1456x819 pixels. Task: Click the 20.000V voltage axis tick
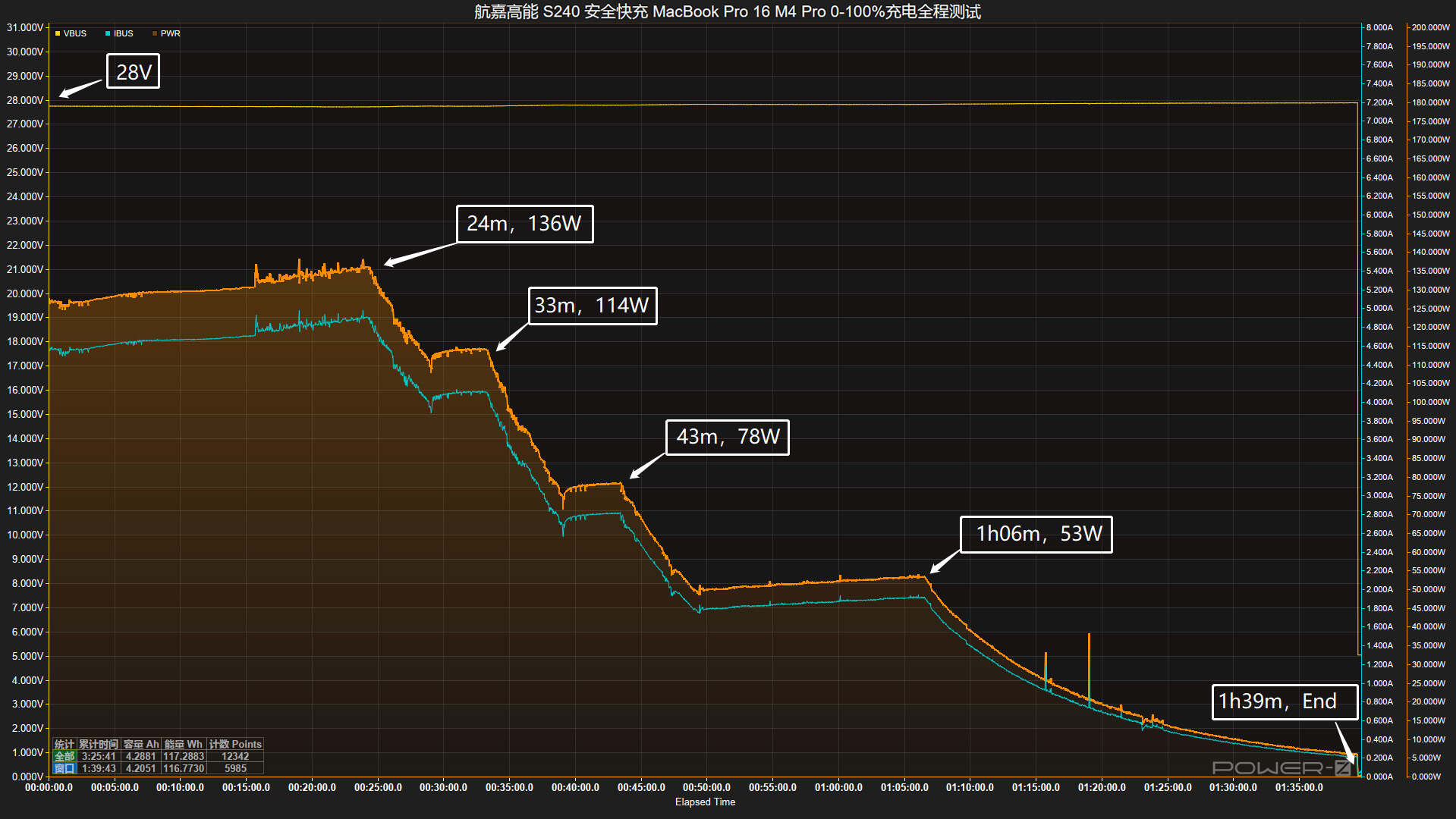tap(25, 293)
